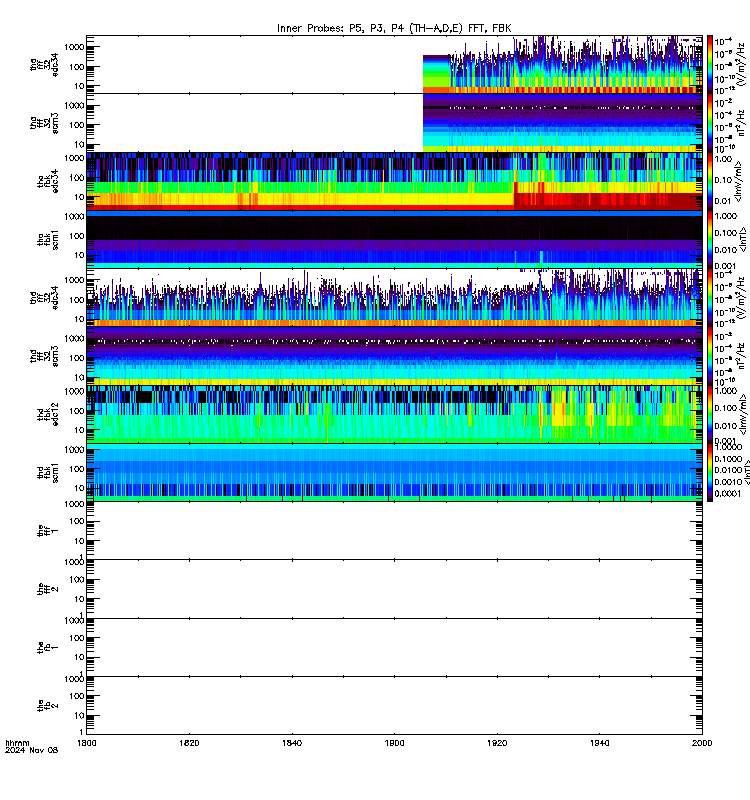The height and width of the screenshot is (800, 750).
Task: Click the nT²/Hz unit label of tha fff scm3
Action: [741, 123]
